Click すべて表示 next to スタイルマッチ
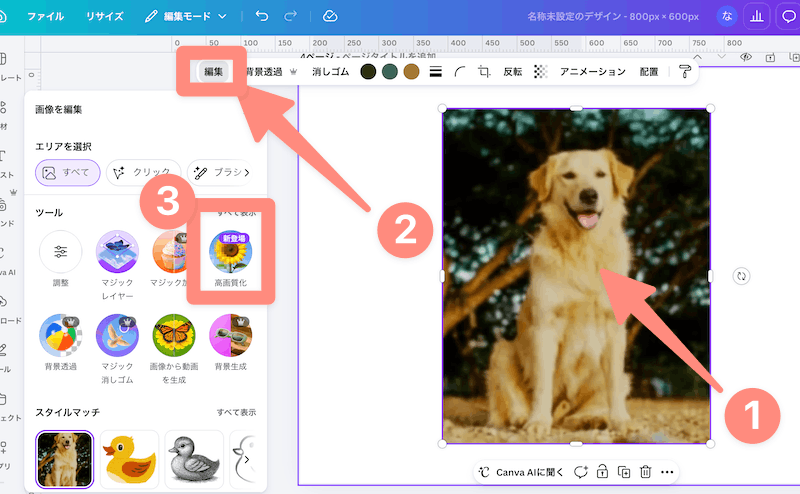This screenshot has width=800, height=494. pos(237,412)
